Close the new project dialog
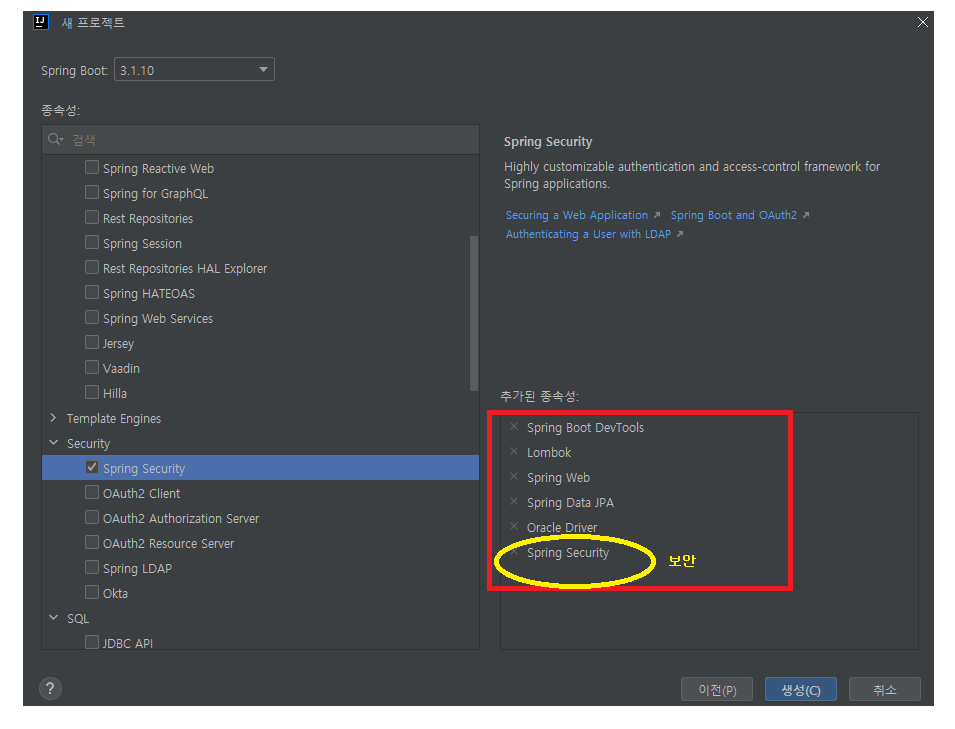Screen dimensions: 955x729 click(923, 23)
